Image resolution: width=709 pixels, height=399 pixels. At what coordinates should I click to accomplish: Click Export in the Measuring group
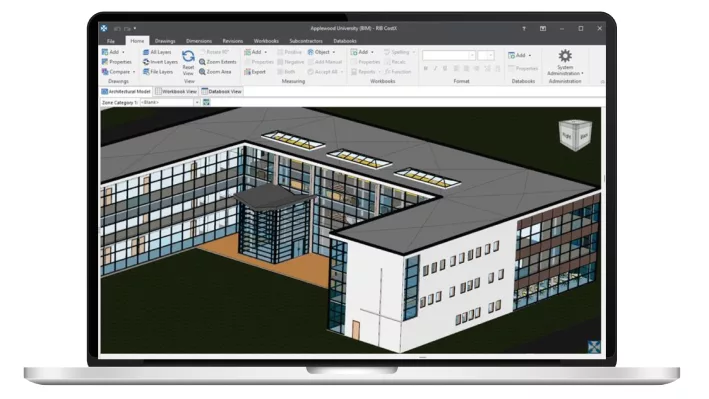[x=255, y=72]
